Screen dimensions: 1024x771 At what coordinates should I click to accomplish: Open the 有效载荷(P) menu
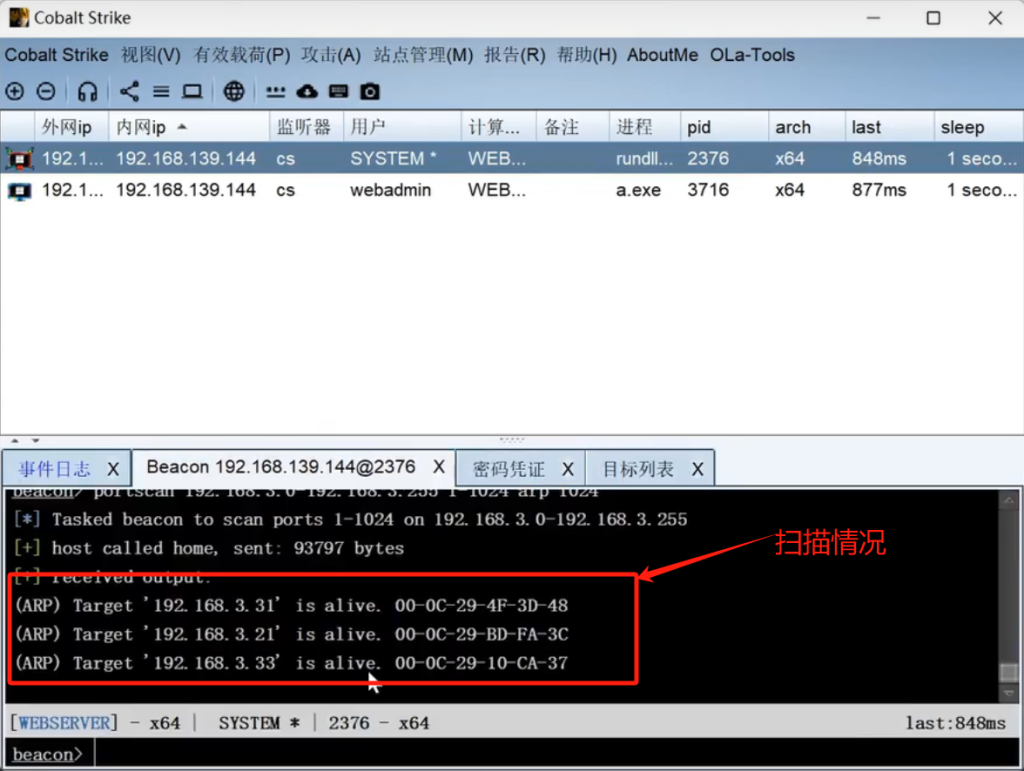point(242,55)
